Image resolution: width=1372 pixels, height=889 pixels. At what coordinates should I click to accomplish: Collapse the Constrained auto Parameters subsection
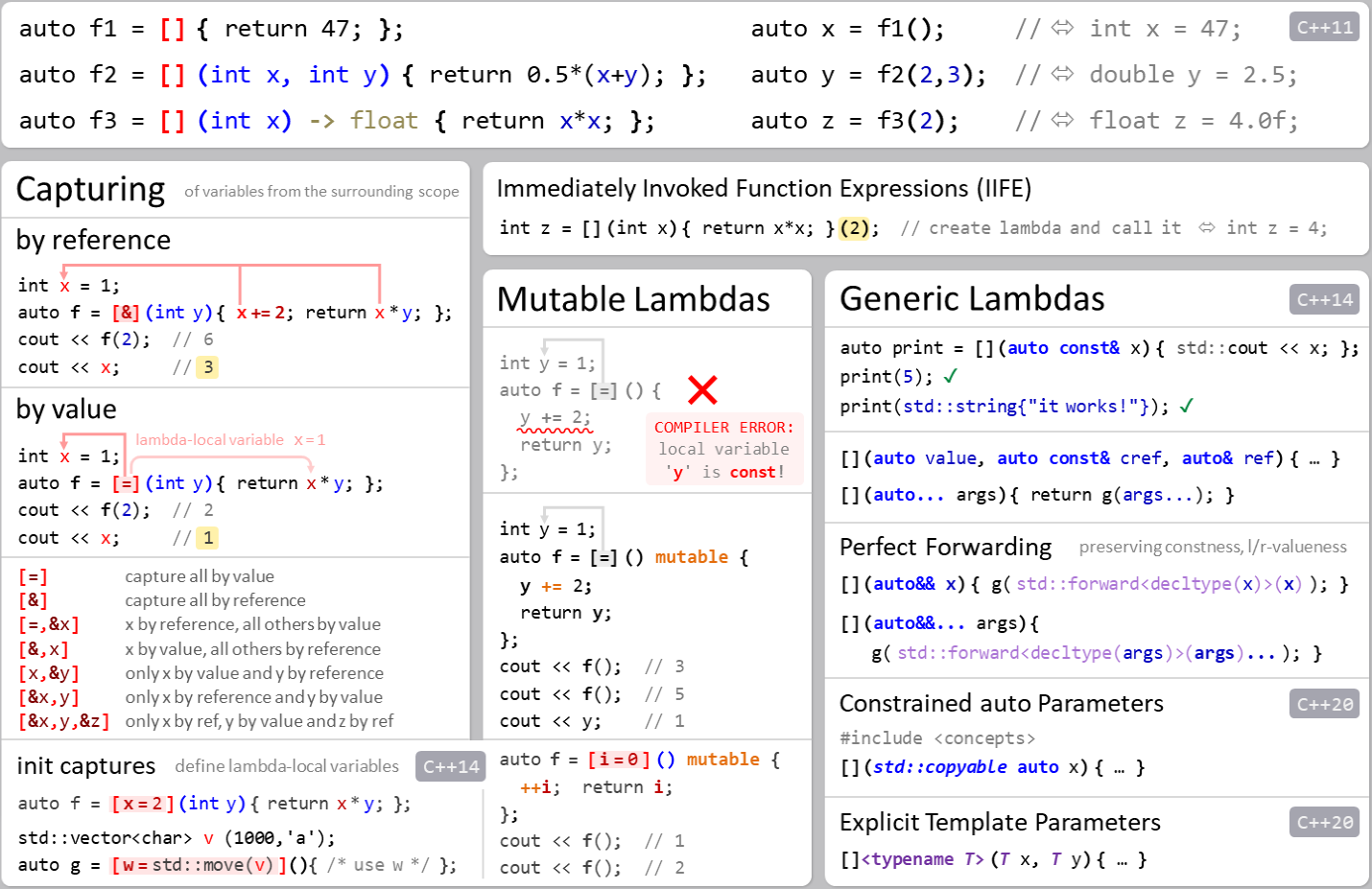1000,704
